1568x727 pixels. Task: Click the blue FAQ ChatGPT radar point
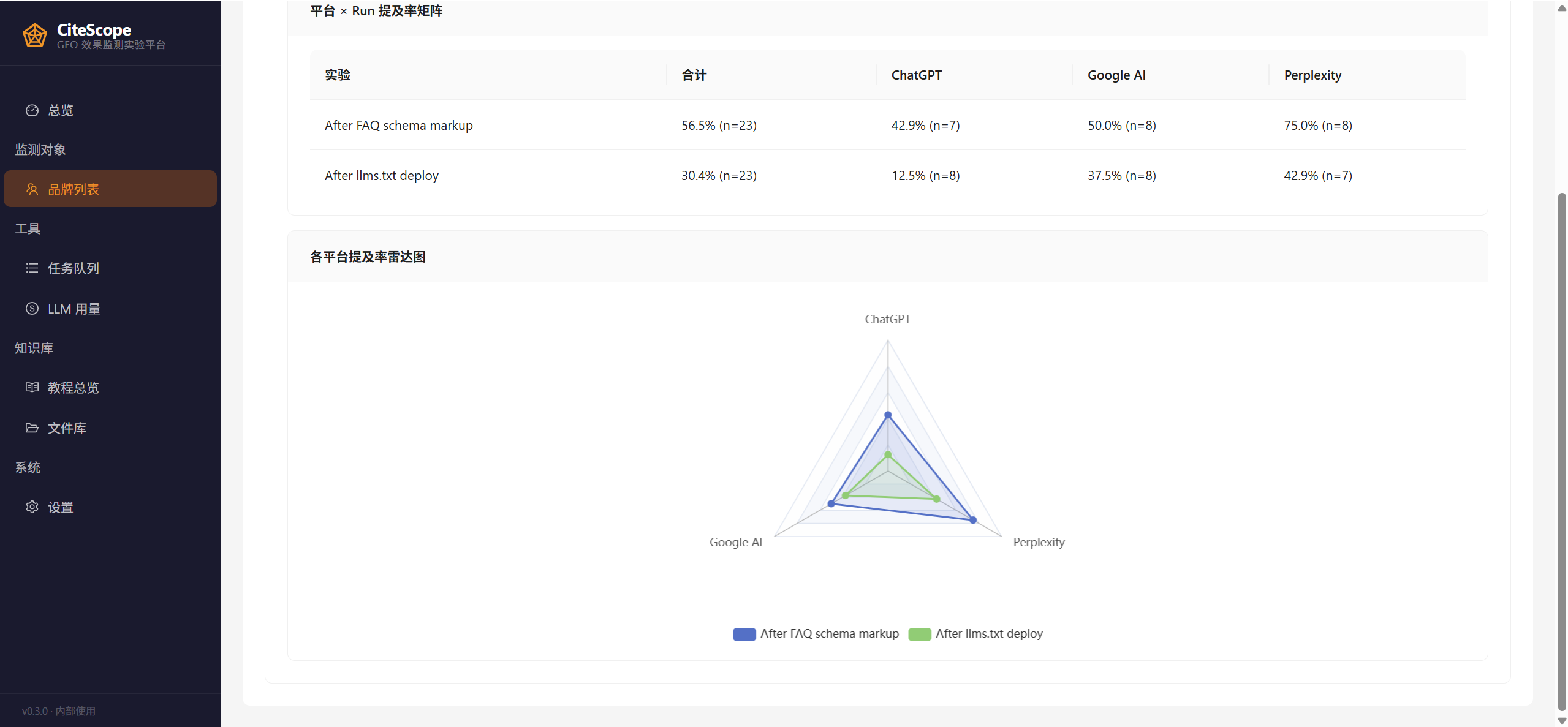888,415
